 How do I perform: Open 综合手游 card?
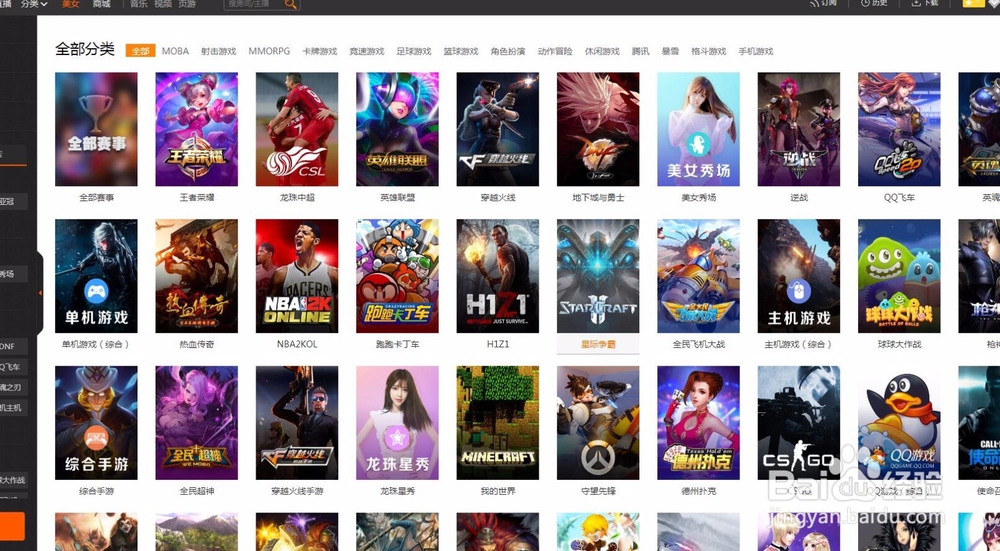click(96, 423)
